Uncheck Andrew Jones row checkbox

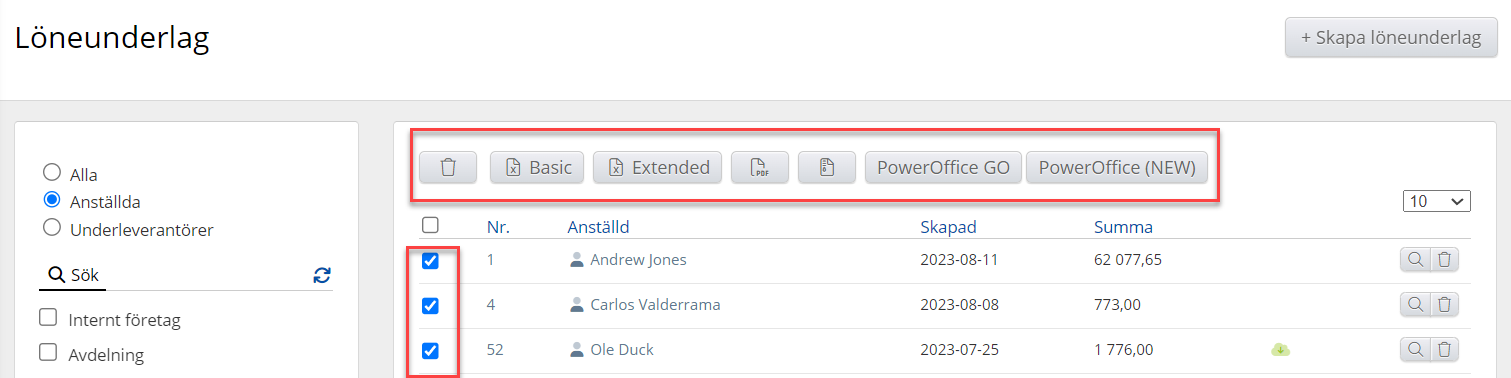(x=430, y=260)
